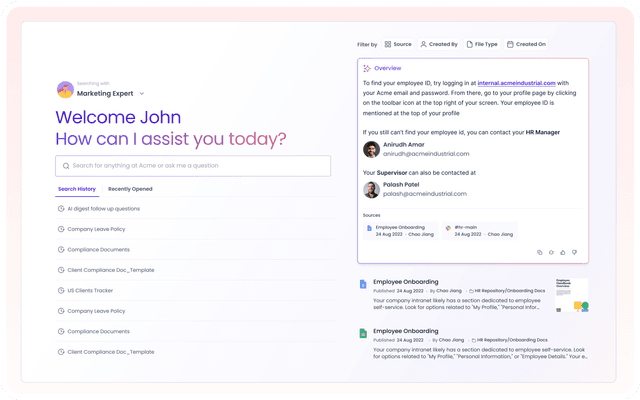
Task: Select Client Compliance Doc_Template entry above US Clients Tracker
Action: tap(195, 270)
